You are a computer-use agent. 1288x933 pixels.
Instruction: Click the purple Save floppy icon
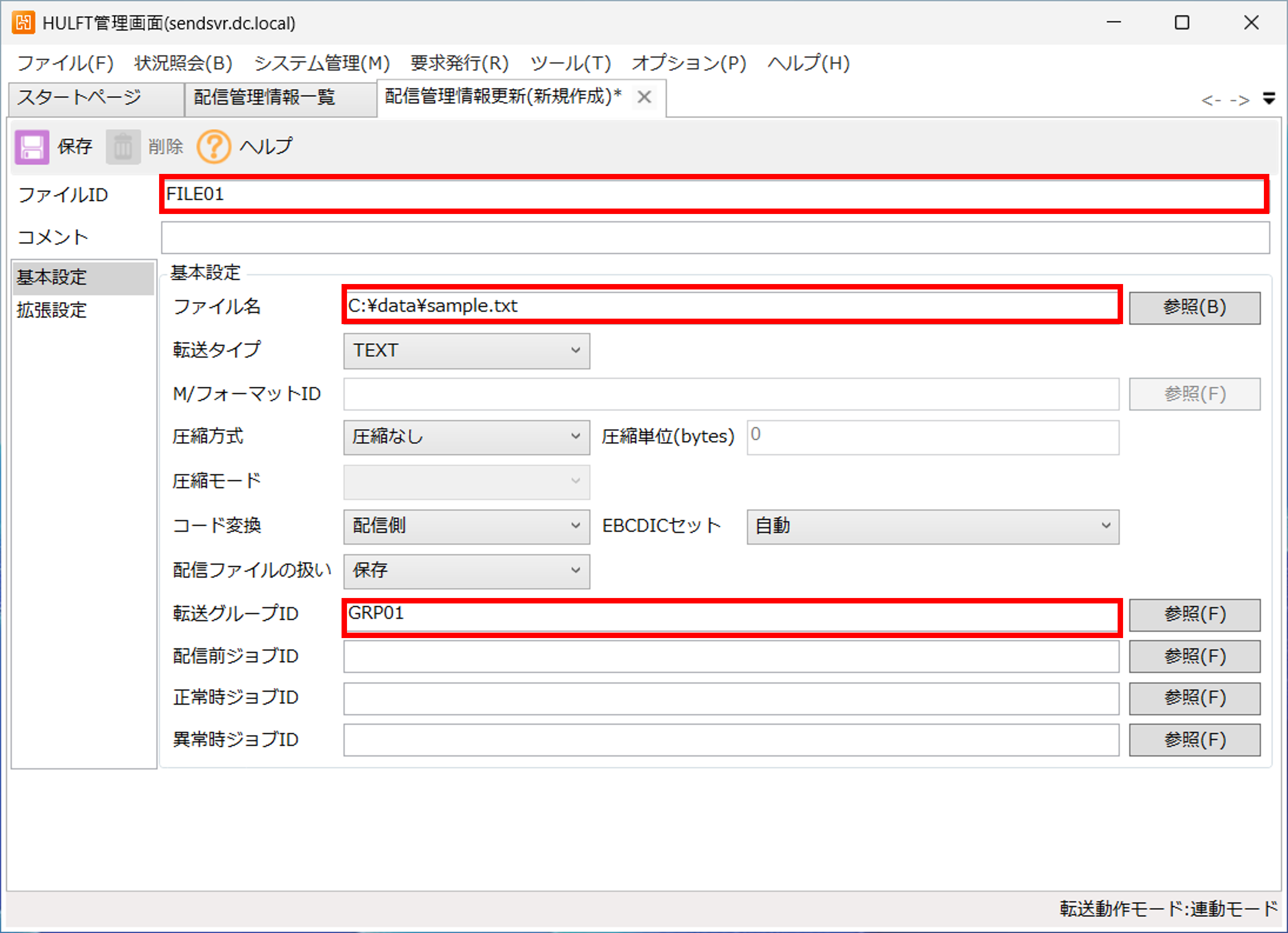[32, 147]
